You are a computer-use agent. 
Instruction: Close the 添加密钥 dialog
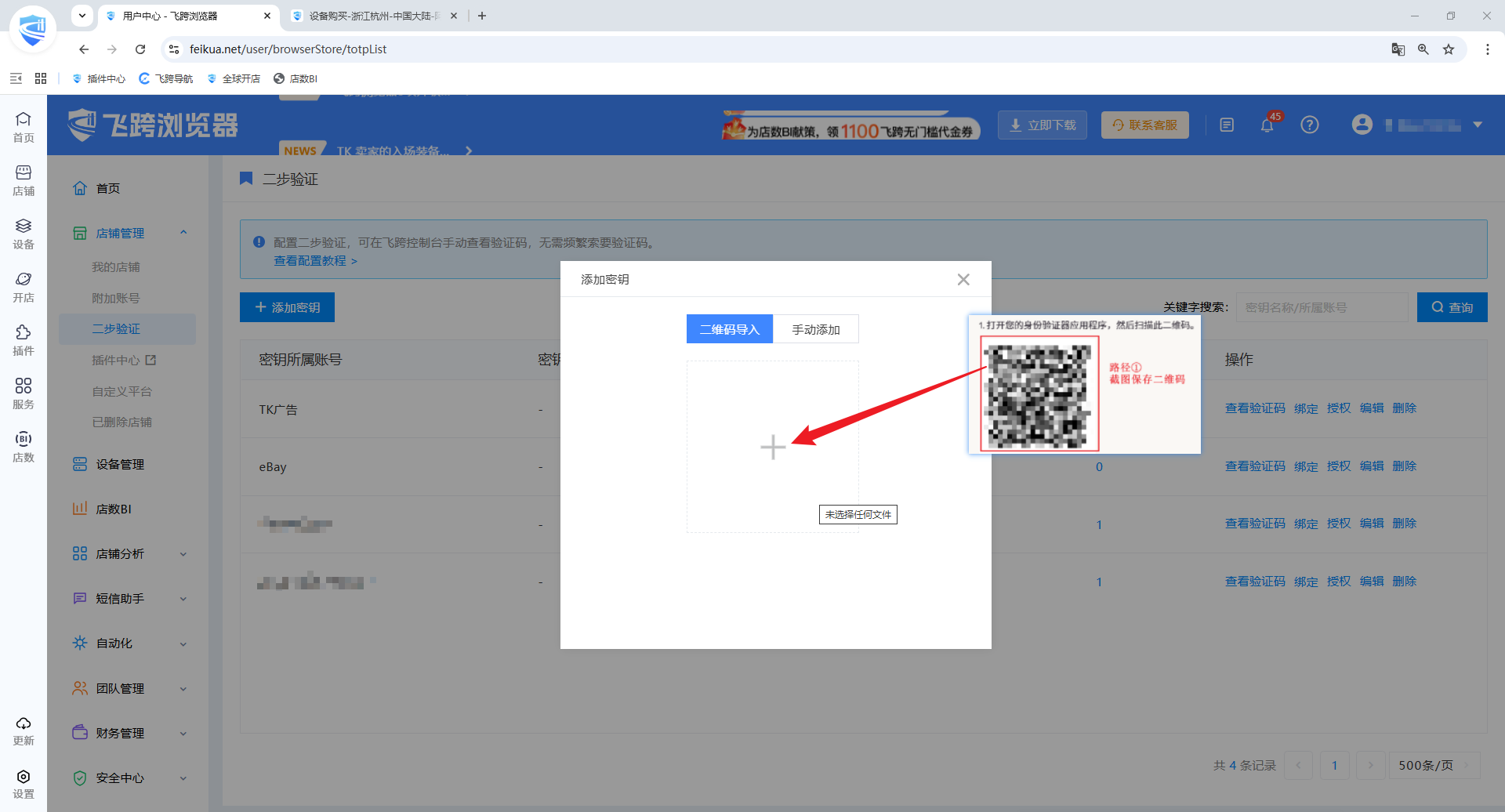click(963, 280)
